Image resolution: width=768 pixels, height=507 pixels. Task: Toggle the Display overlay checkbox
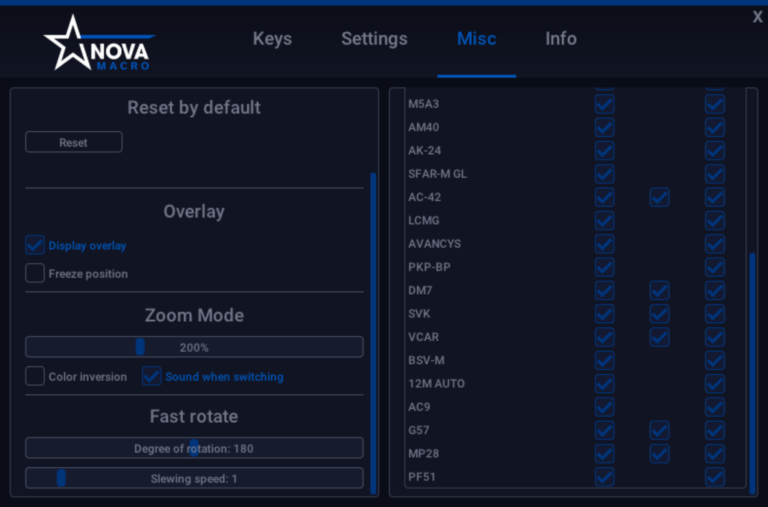pyautogui.click(x=35, y=245)
